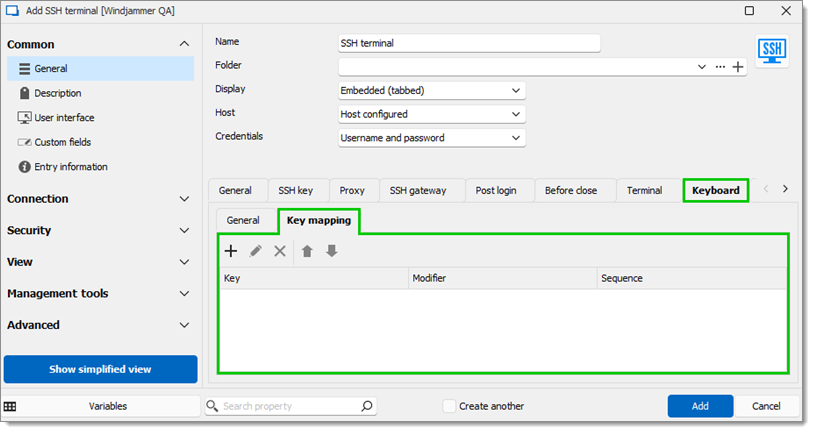The image size is (813, 432).
Task: Open the variables grid icon
Action: pos(10,407)
